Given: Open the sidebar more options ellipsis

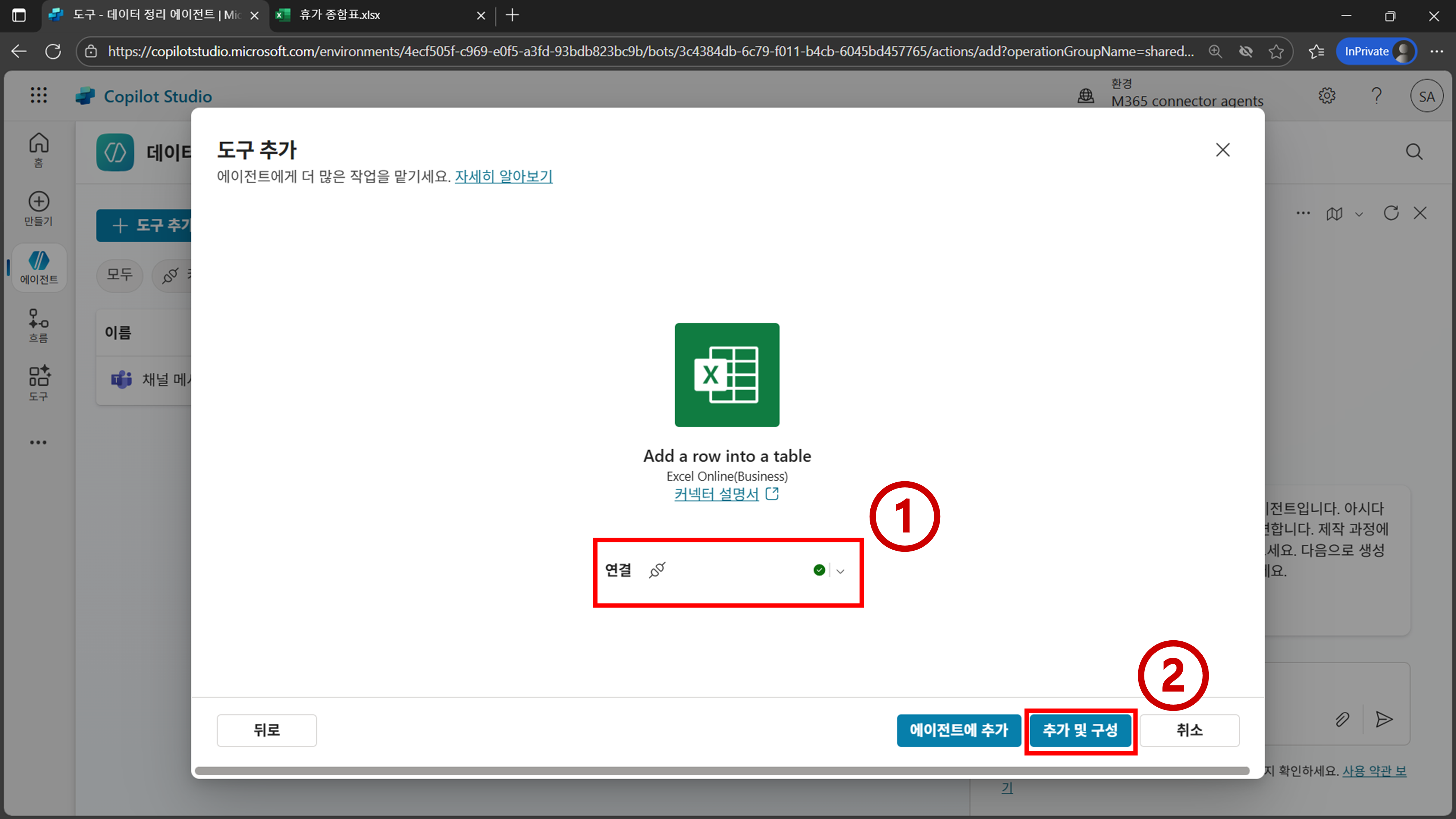Looking at the screenshot, I should pyautogui.click(x=39, y=443).
